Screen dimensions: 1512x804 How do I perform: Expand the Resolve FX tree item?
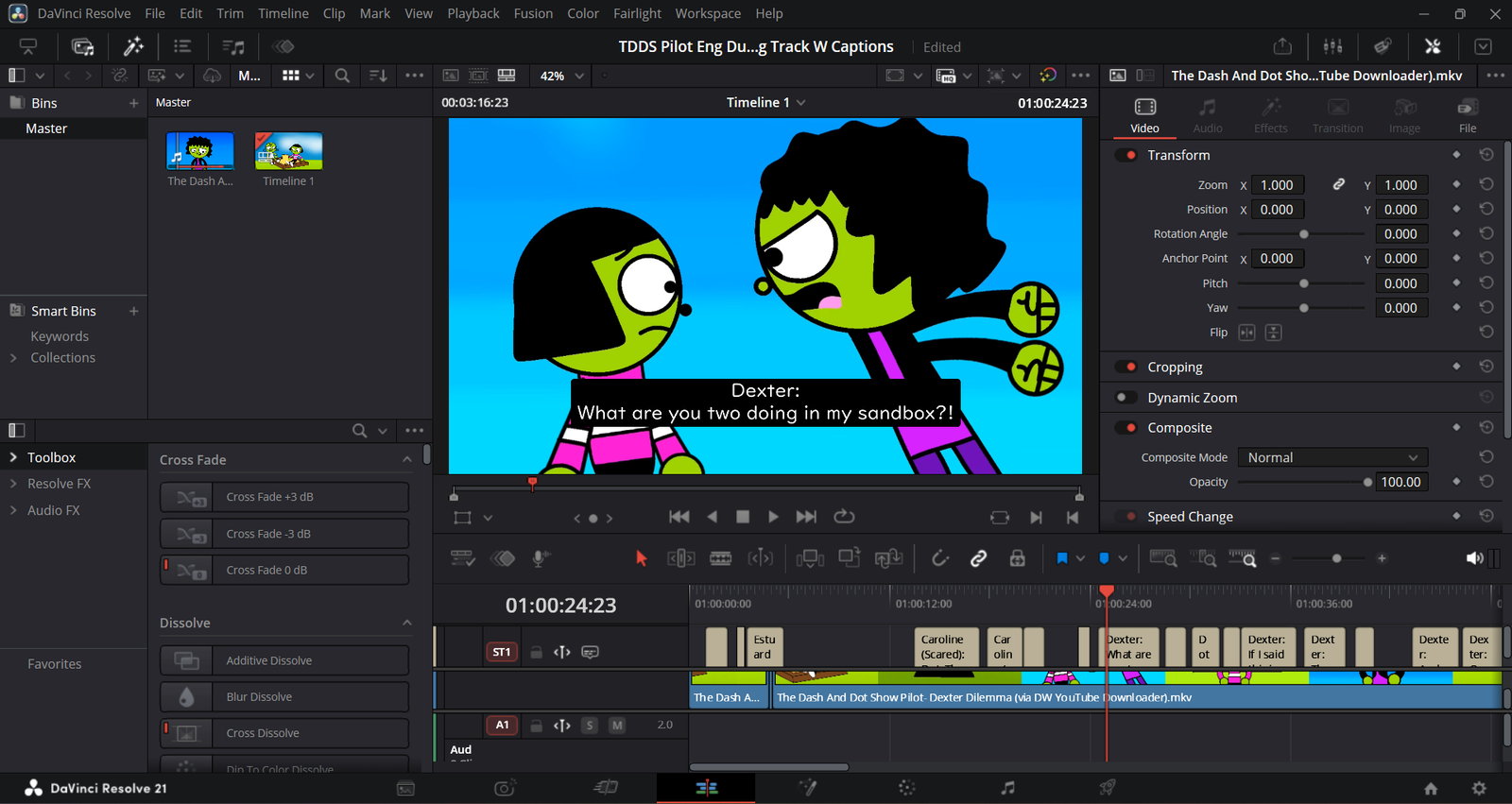[x=13, y=484]
